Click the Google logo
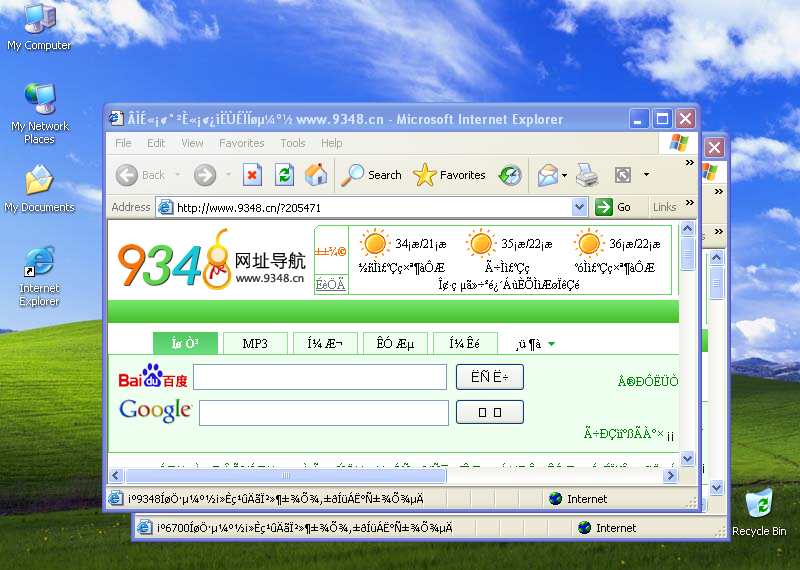 156,410
